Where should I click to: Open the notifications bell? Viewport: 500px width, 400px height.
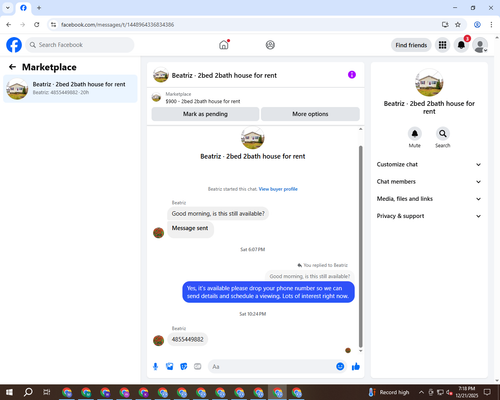tap(461, 45)
